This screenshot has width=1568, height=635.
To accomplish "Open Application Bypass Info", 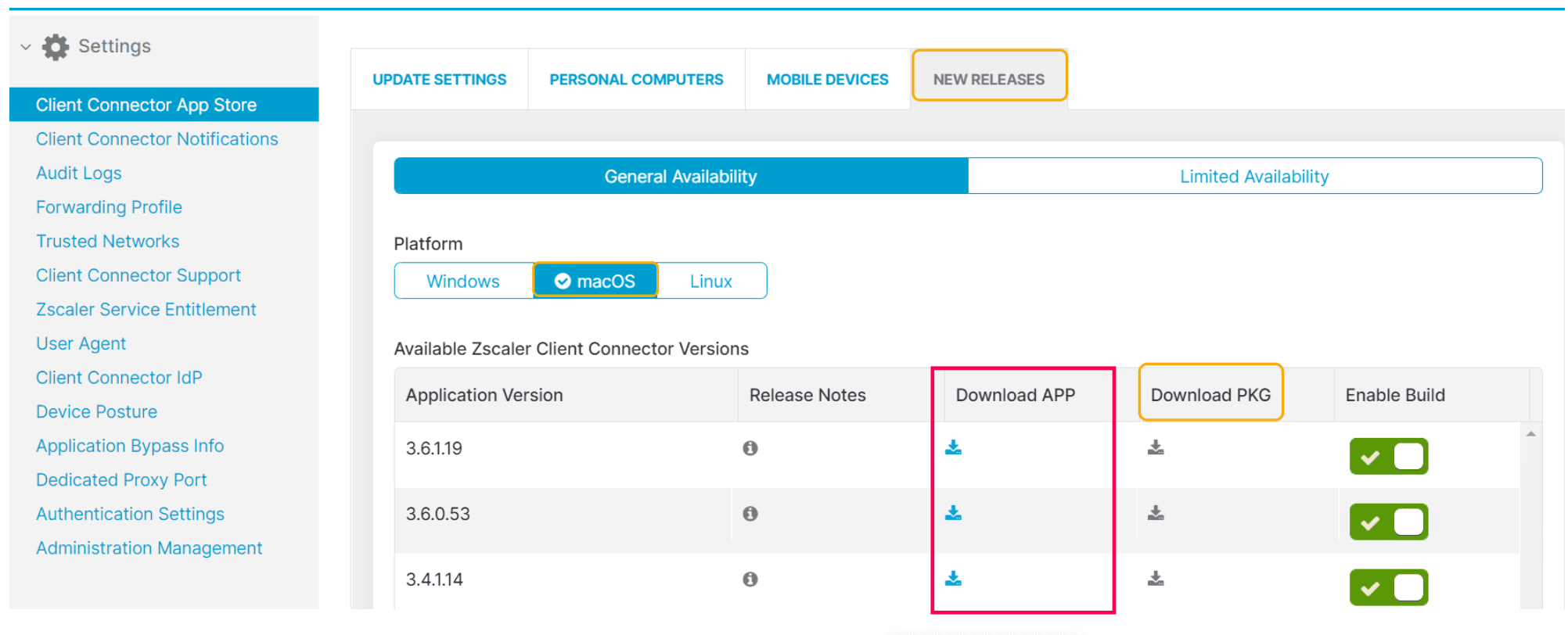I will [x=130, y=447].
